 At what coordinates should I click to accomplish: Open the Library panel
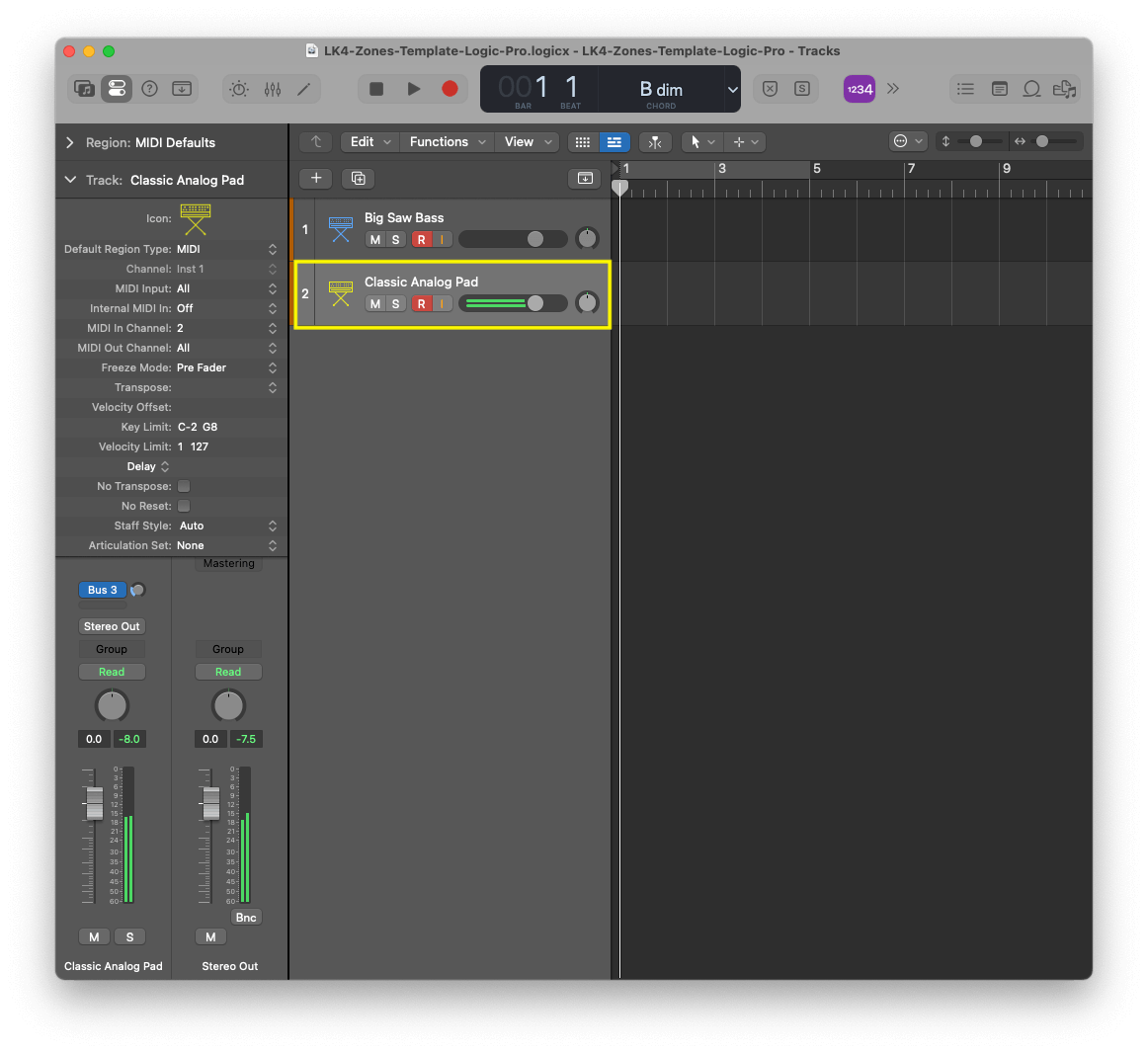tap(84, 89)
